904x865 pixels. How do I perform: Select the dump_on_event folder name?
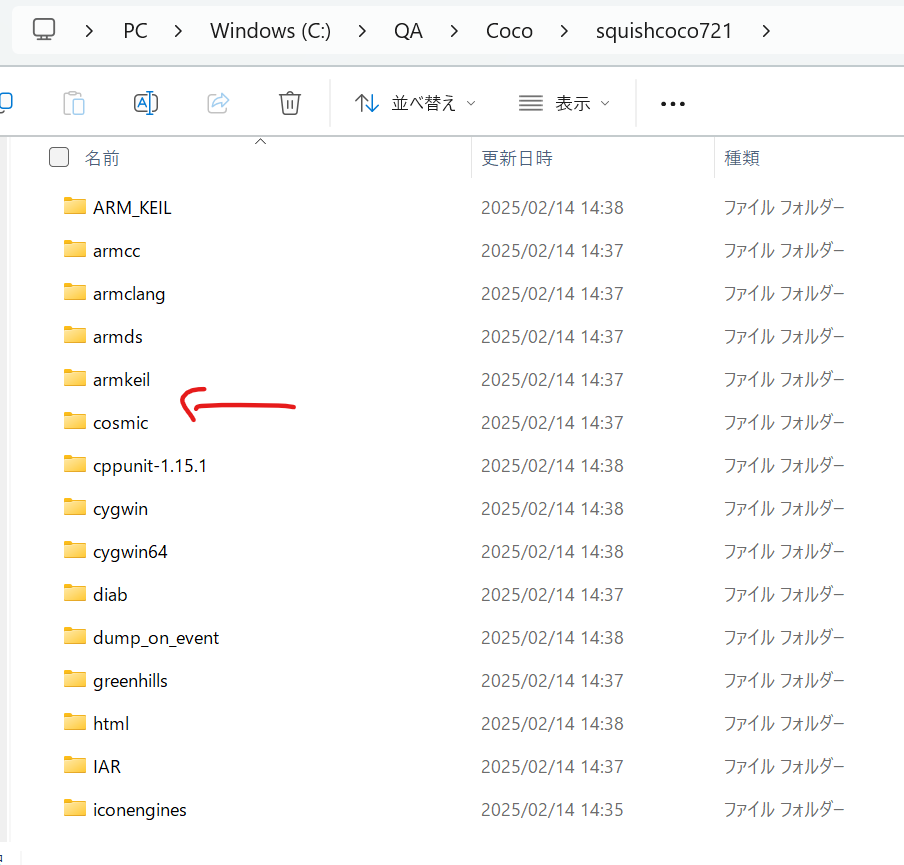point(156,638)
